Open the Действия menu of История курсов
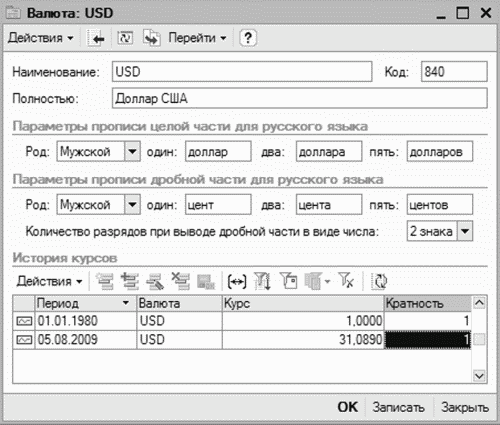Image resolution: width=500 pixels, height=425 pixels. [x=49, y=281]
